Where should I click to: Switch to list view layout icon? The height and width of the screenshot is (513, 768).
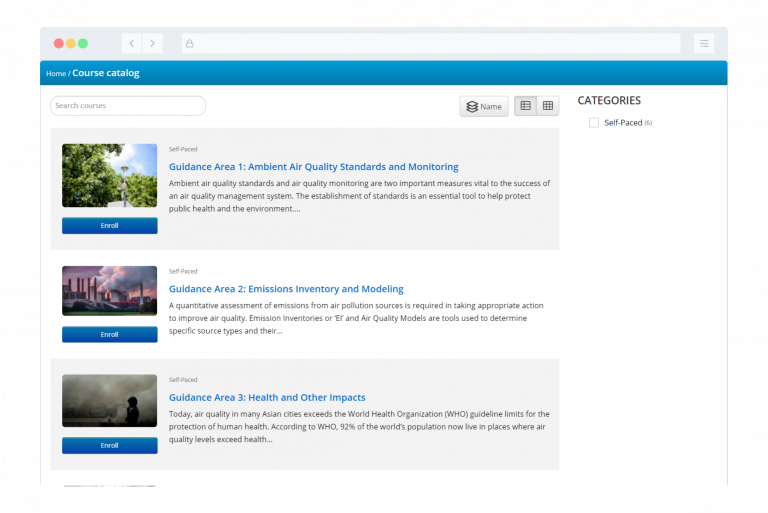tap(526, 106)
